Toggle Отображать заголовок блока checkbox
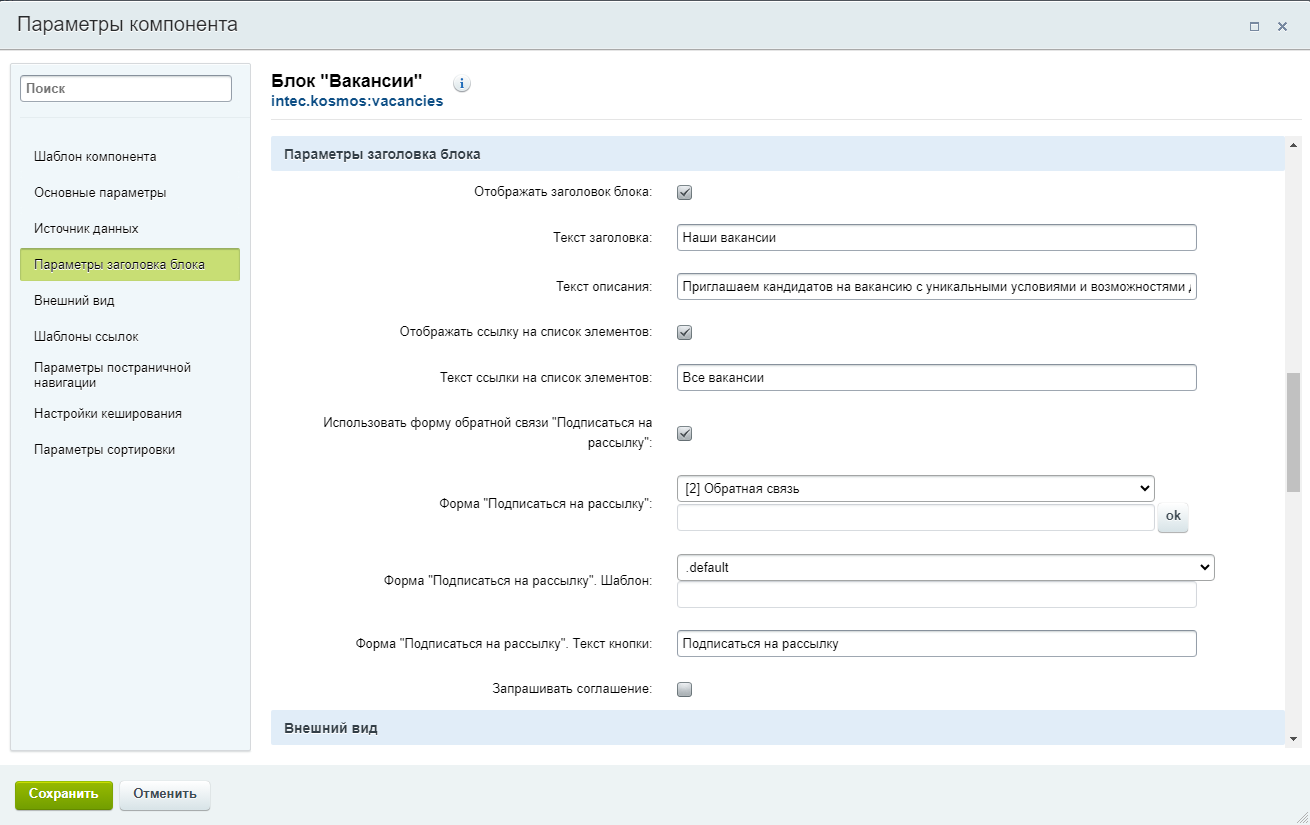Viewport: 1310px width, 825px height. [x=685, y=192]
